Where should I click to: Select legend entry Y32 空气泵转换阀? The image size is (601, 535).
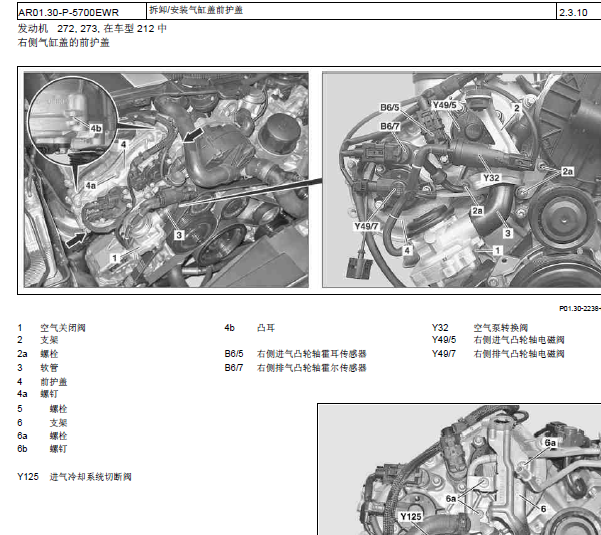click(x=480, y=328)
